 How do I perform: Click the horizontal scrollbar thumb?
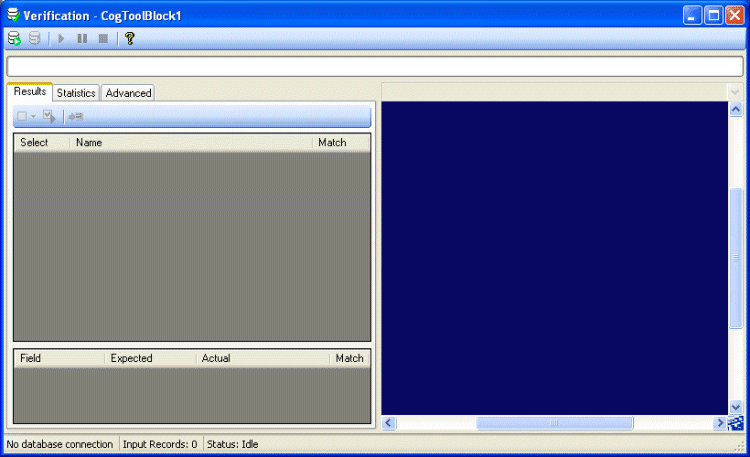[x=554, y=423]
